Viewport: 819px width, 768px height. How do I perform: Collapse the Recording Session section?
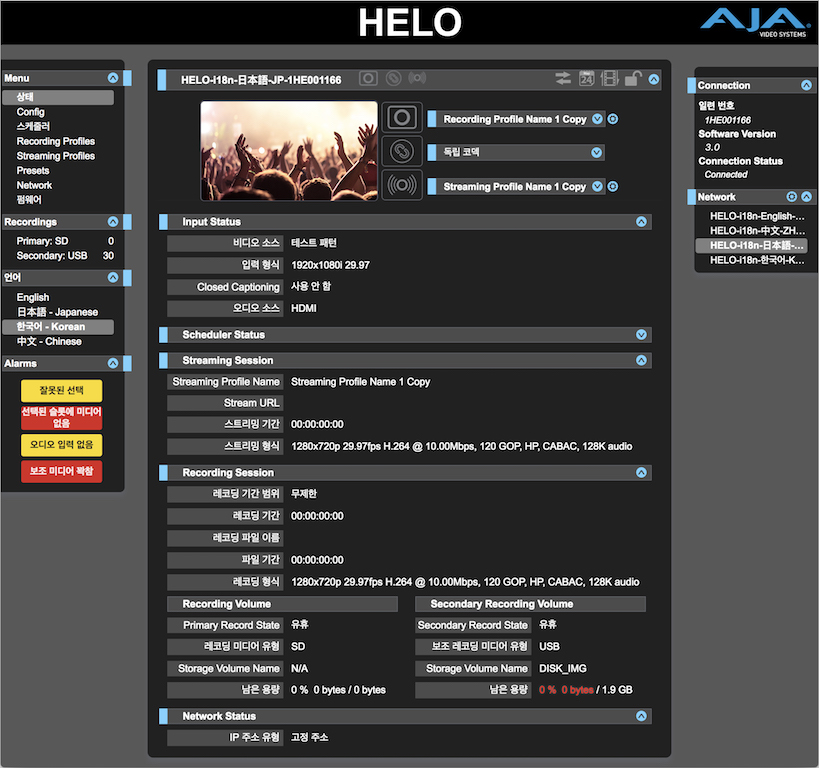click(x=641, y=472)
